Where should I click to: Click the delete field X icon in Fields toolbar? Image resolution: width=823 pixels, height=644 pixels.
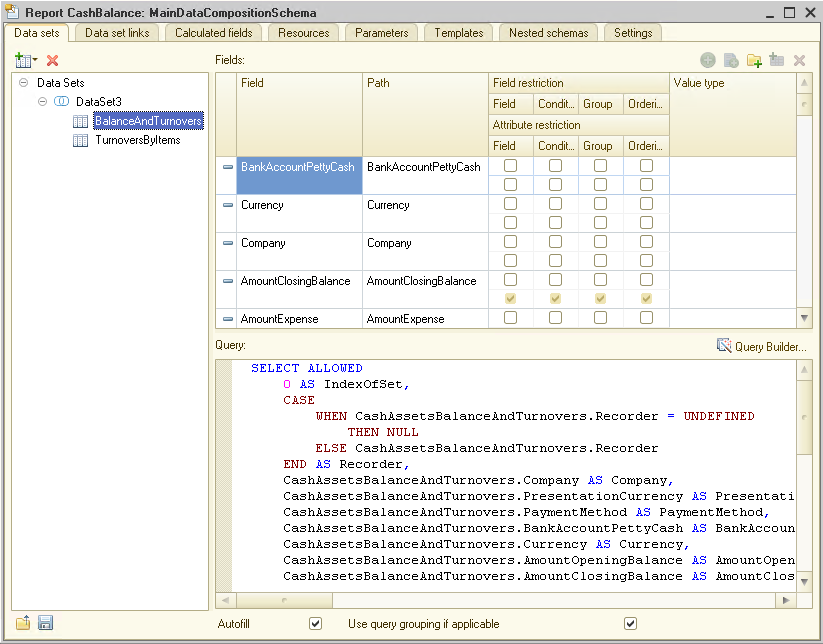tap(799, 61)
